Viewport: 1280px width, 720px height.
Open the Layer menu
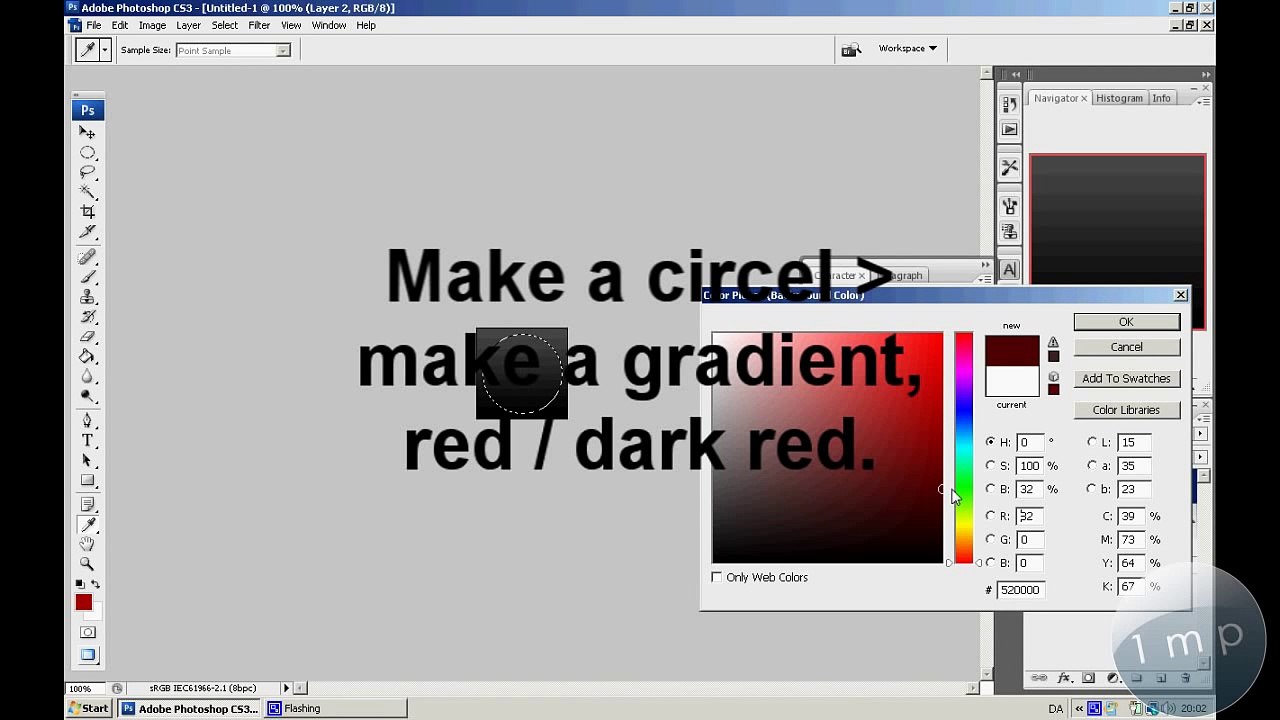188,25
